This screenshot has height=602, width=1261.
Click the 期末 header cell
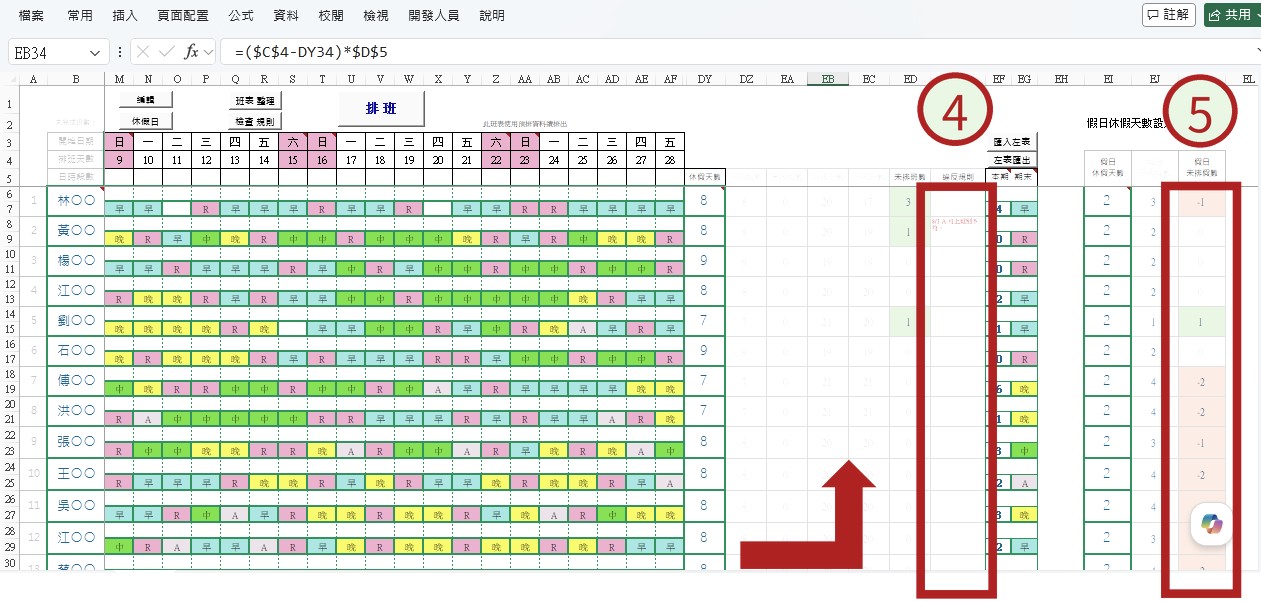click(1024, 177)
